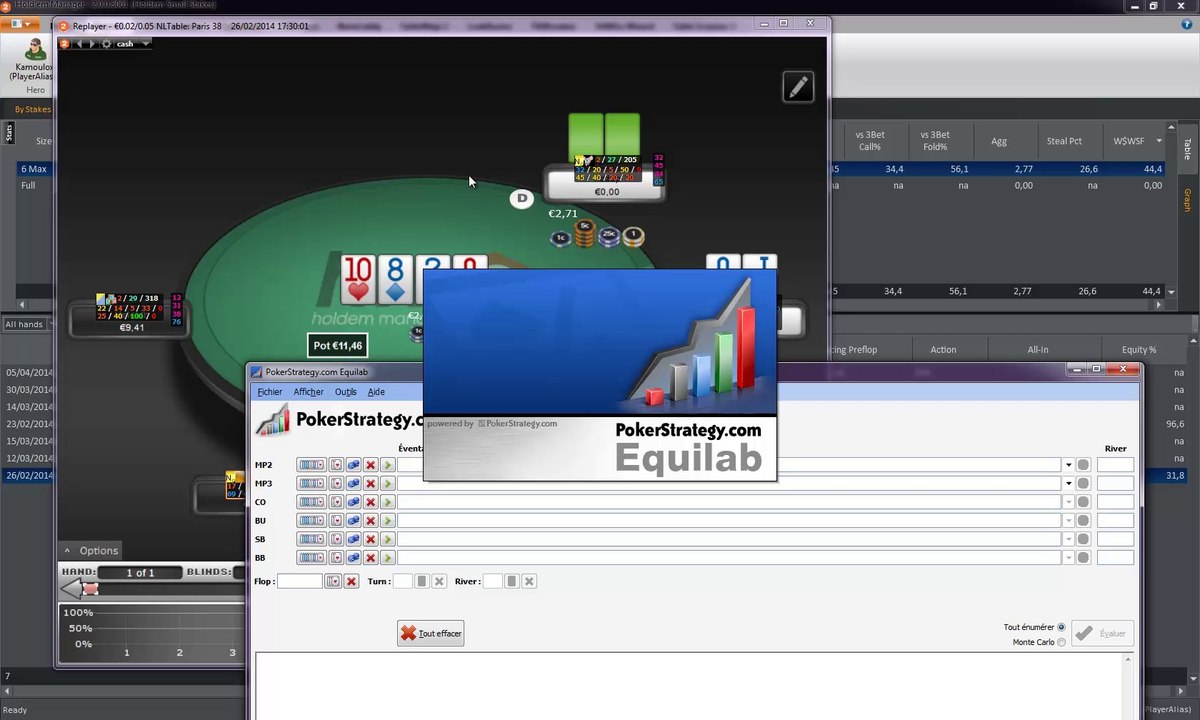This screenshot has height=720, width=1200.
Task: Expand CO range dropdown arrow
Action: click(1068, 502)
